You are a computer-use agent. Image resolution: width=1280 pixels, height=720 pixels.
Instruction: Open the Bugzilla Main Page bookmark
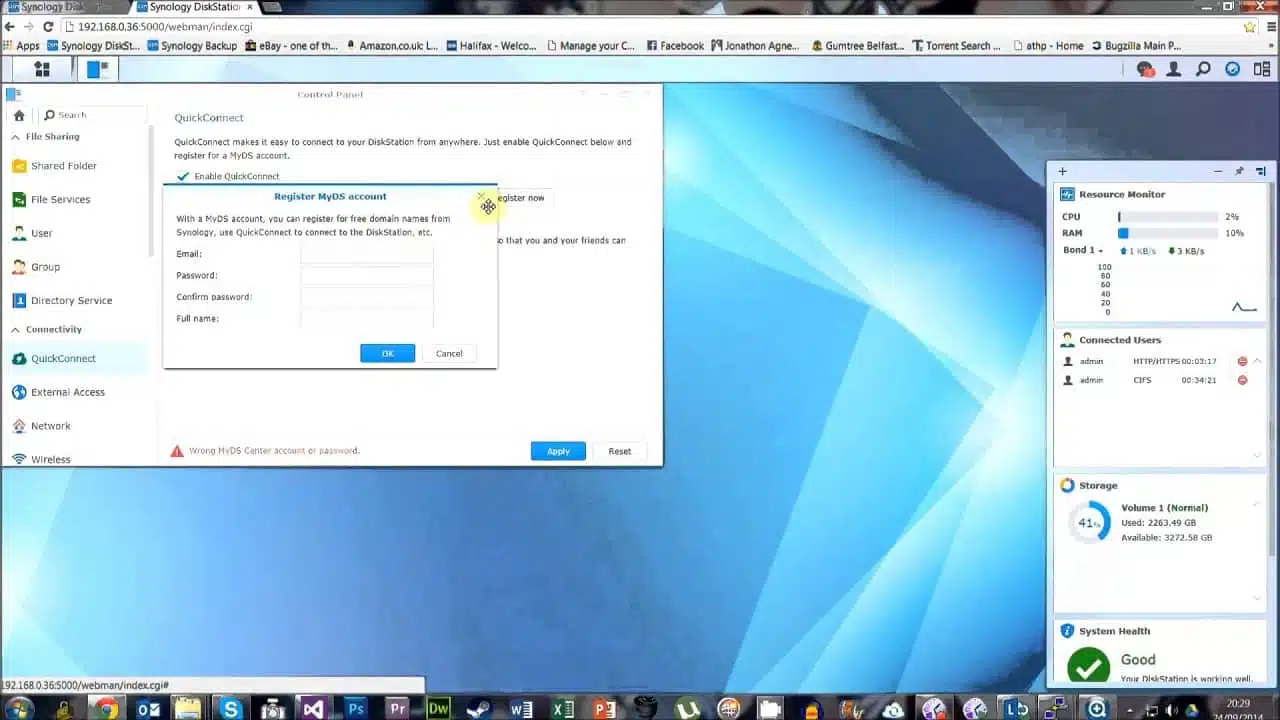pyautogui.click(x=1136, y=46)
